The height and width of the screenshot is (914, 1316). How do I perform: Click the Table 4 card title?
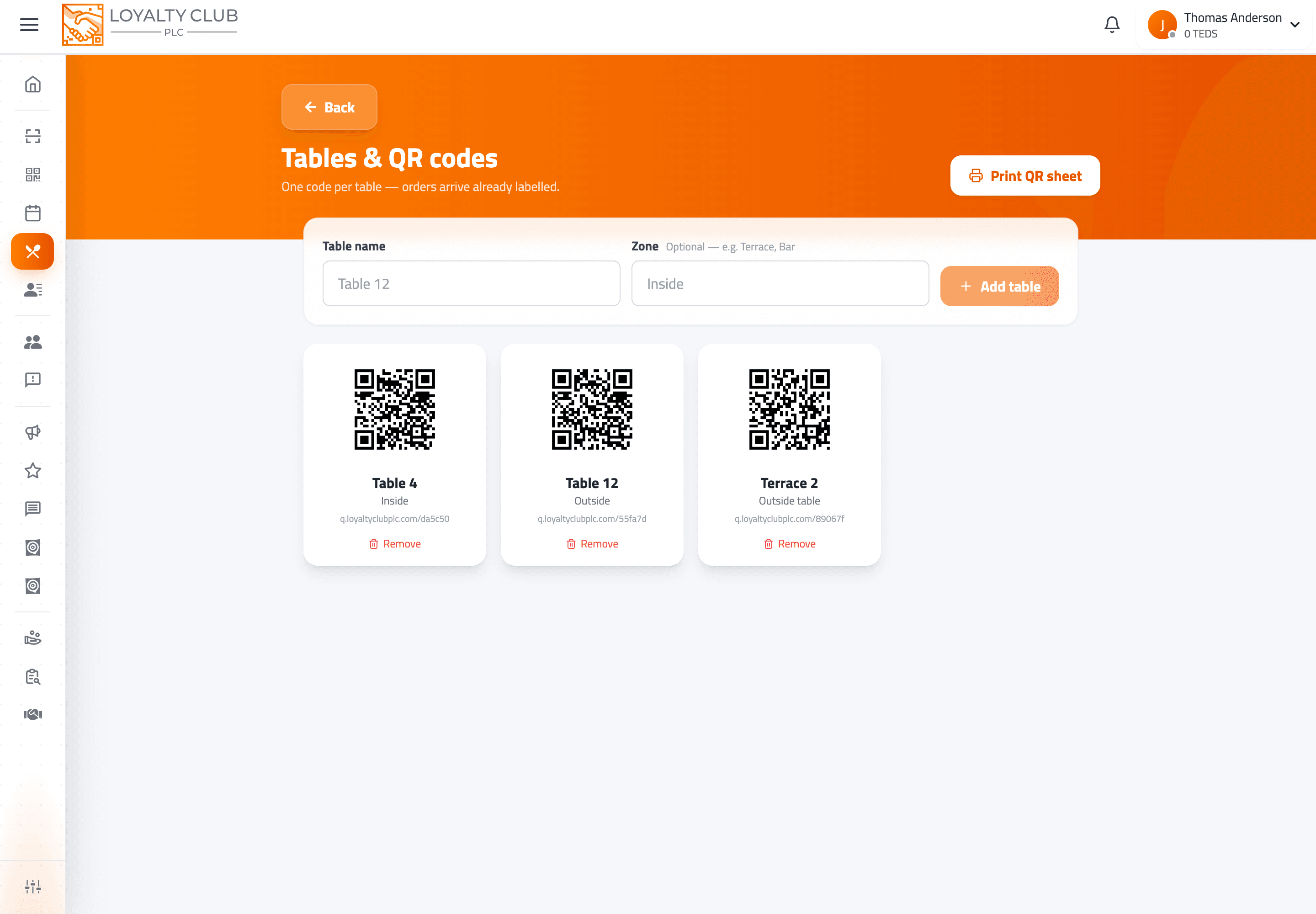pyautogui.click(x=394, y=484)
